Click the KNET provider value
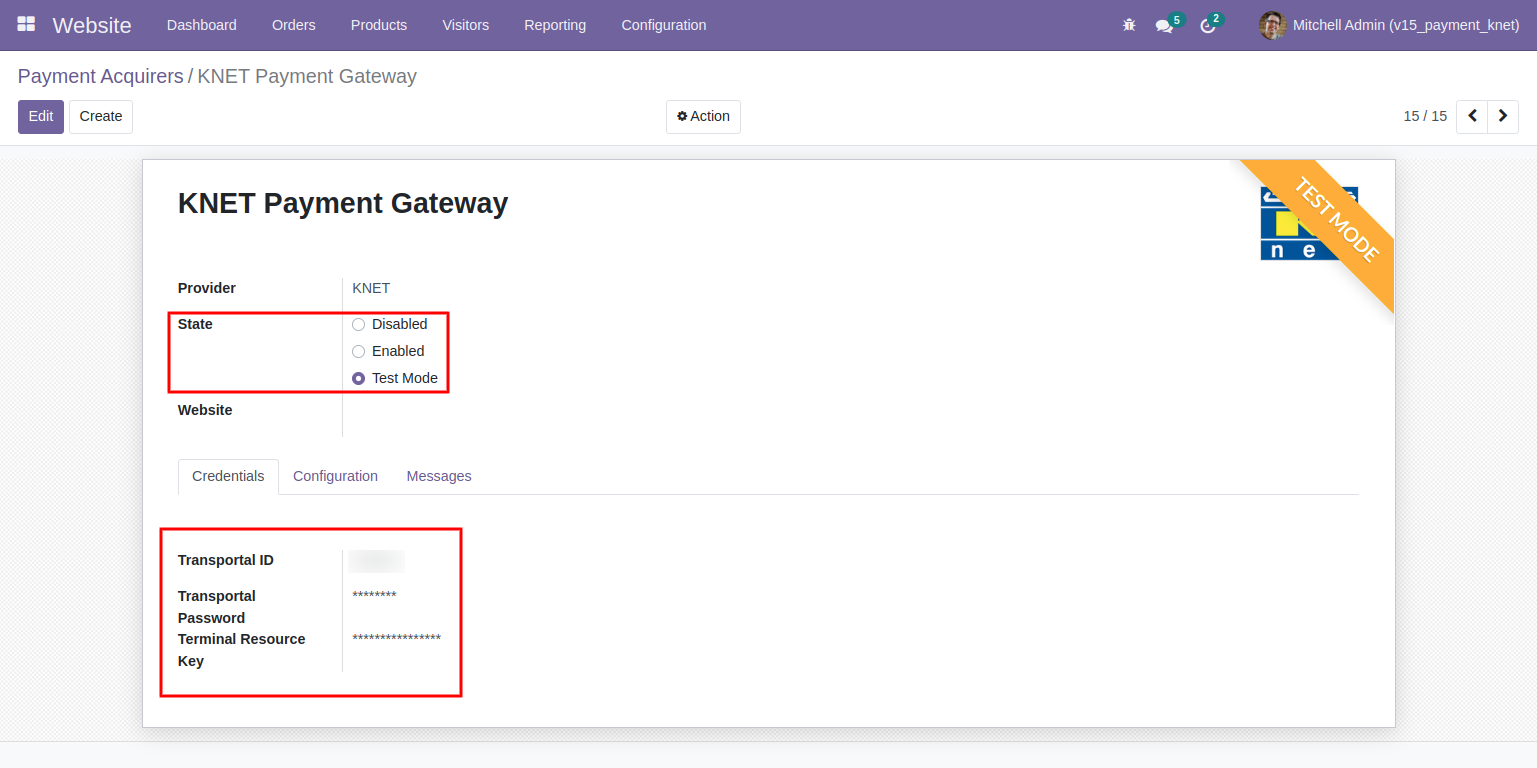Image resolution: width=1537 pixels, height=768 pixels. [371, 288]
